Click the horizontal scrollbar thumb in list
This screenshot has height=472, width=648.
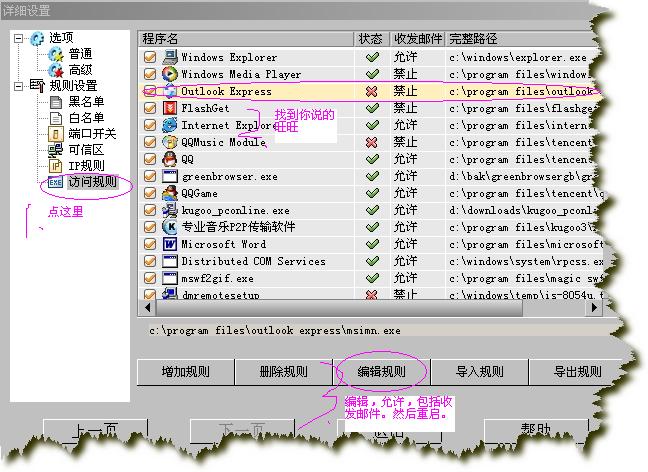tap(339, 308)
